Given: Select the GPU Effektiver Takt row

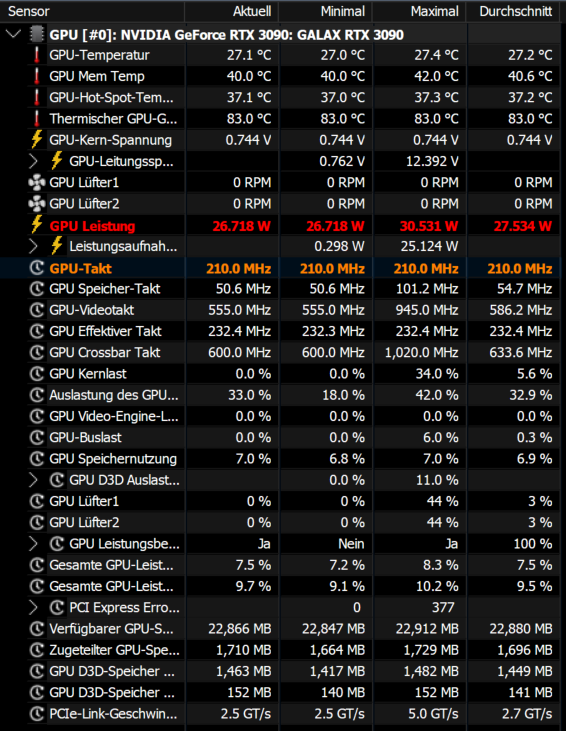Looking at the screenshot, I should (280, 331).
